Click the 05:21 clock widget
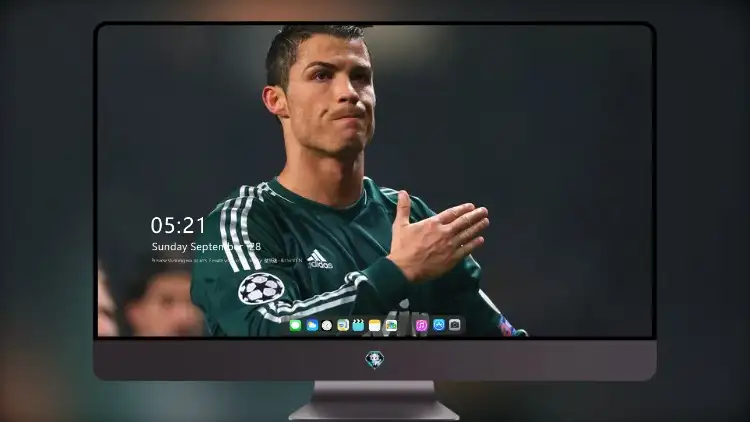Image resolution: width=750 pixels, height=422 pixels. coord(178,225)
